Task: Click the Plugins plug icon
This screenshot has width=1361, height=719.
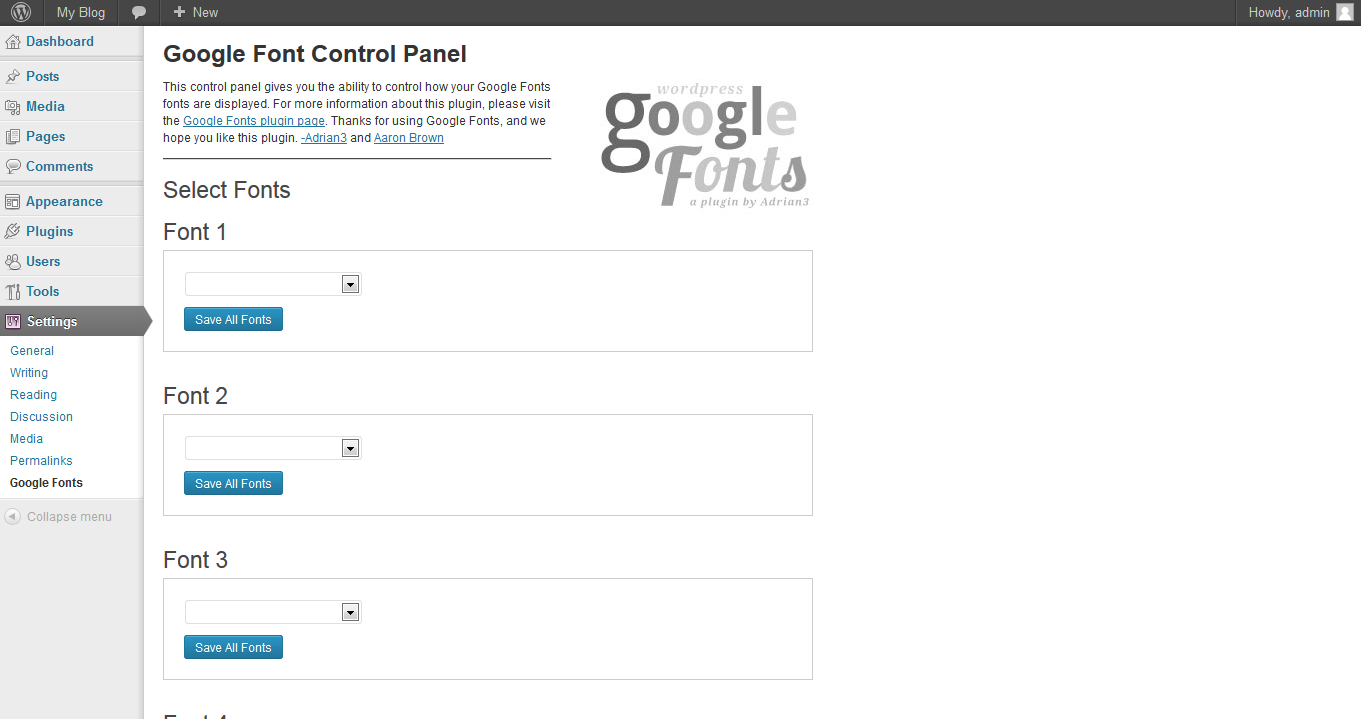Action: click(x=13, y=232)
